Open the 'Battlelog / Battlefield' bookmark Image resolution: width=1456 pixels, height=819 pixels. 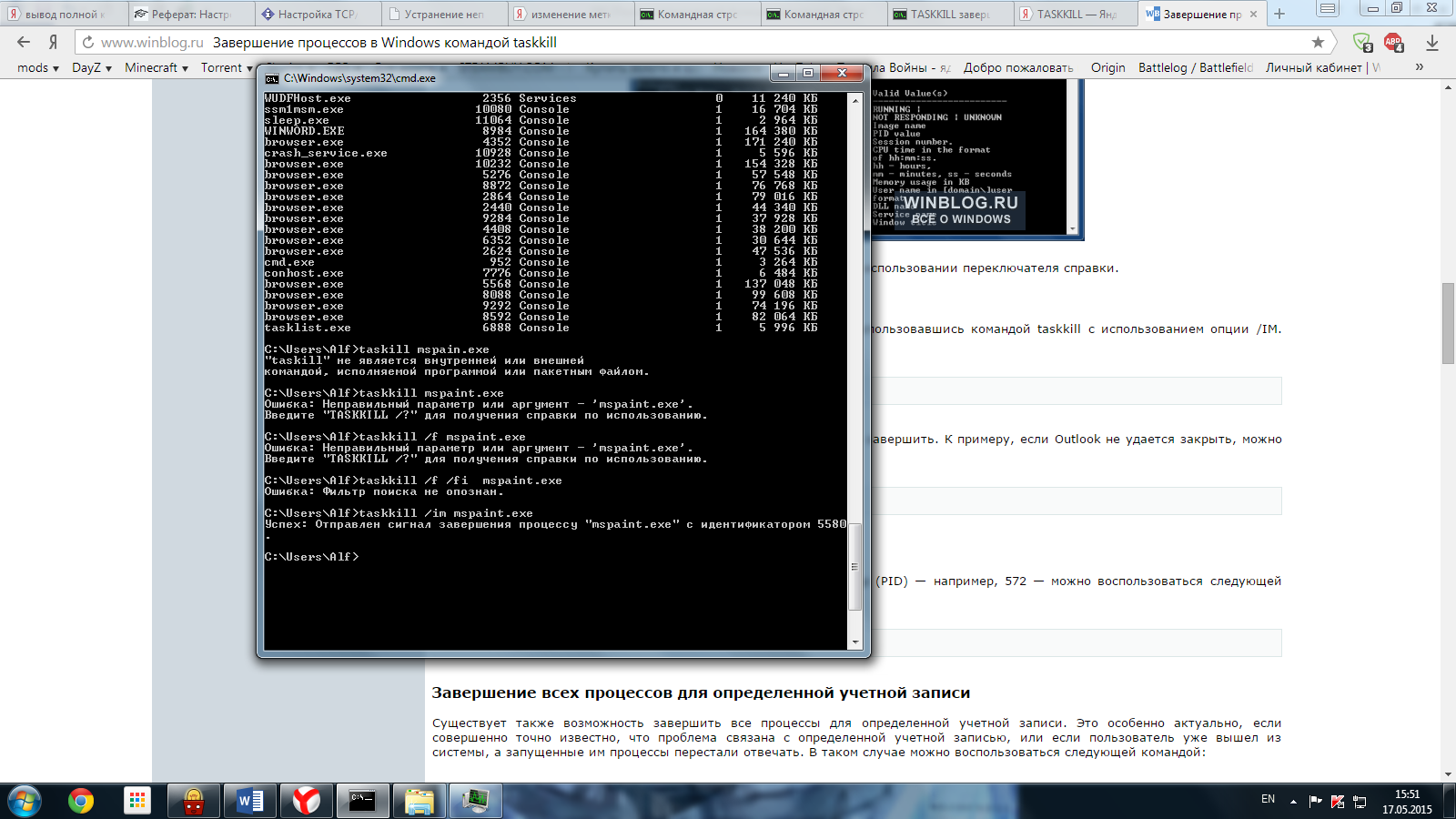pyautogui.click(x=1196, y=67)
